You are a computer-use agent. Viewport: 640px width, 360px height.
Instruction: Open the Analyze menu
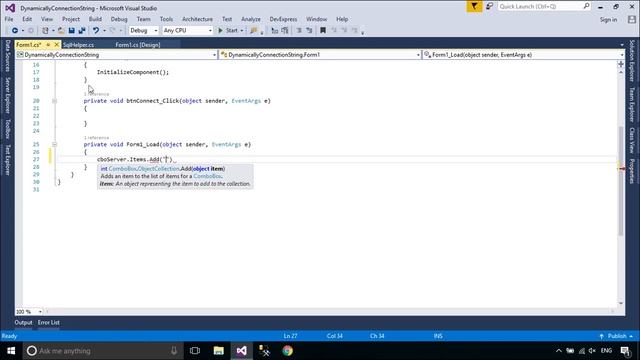click(x=251, y=19)
